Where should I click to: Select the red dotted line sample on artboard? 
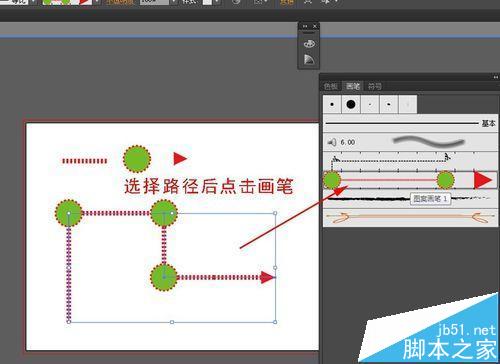(84, 161)
